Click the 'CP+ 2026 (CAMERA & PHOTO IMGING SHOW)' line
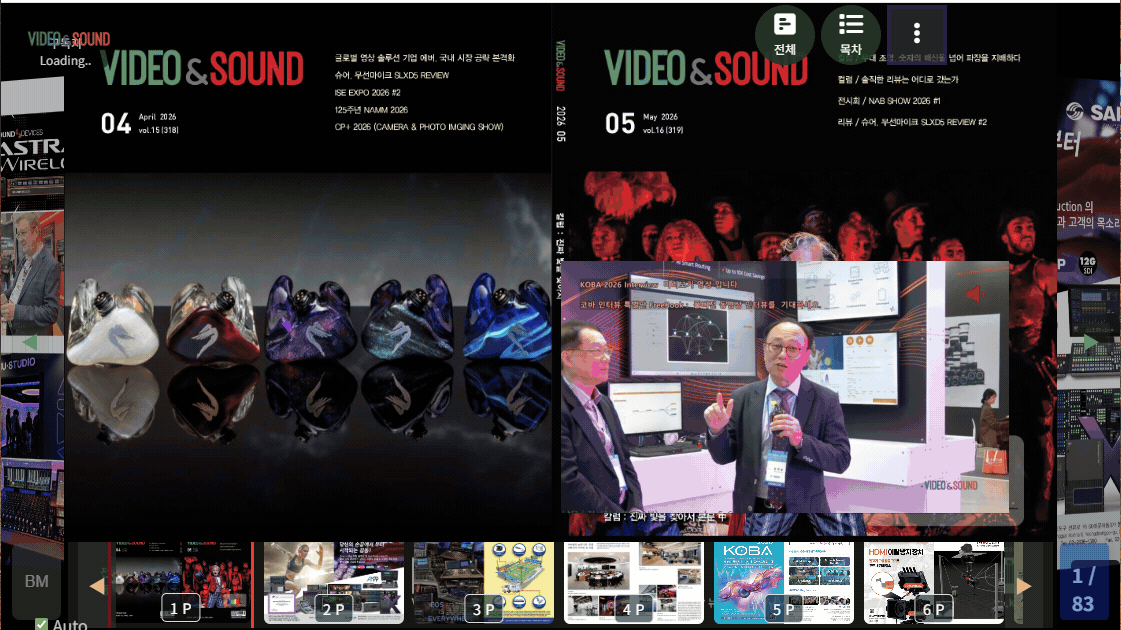 (x=419, y=127)
